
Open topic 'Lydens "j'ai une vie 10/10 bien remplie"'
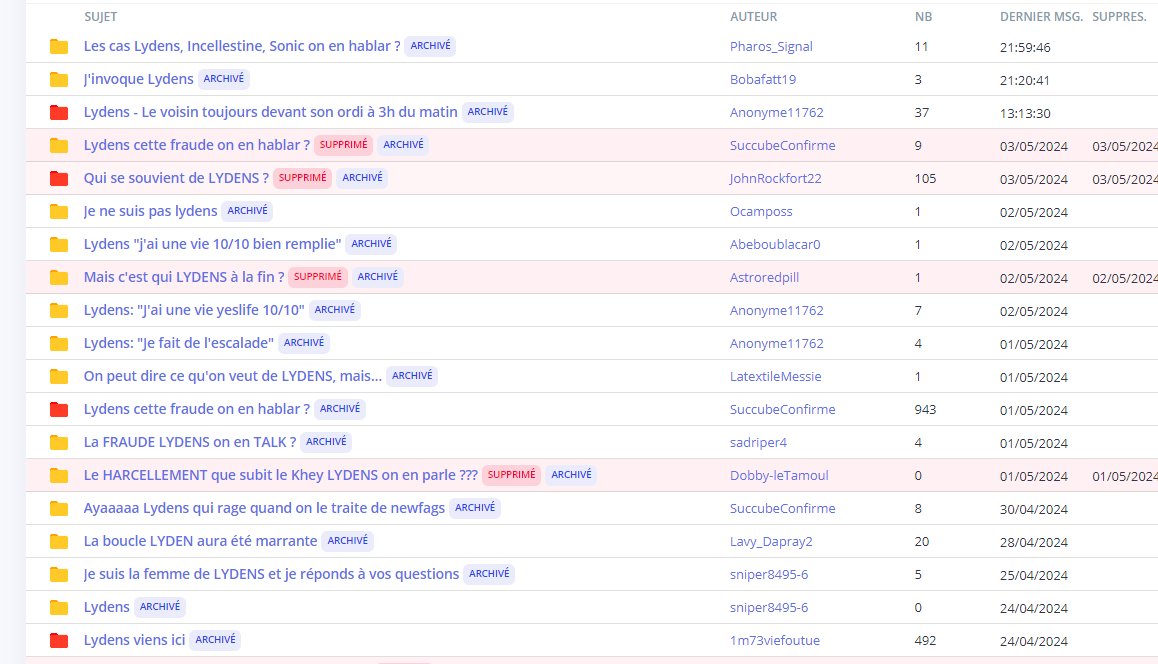click(x=213, y=244)
